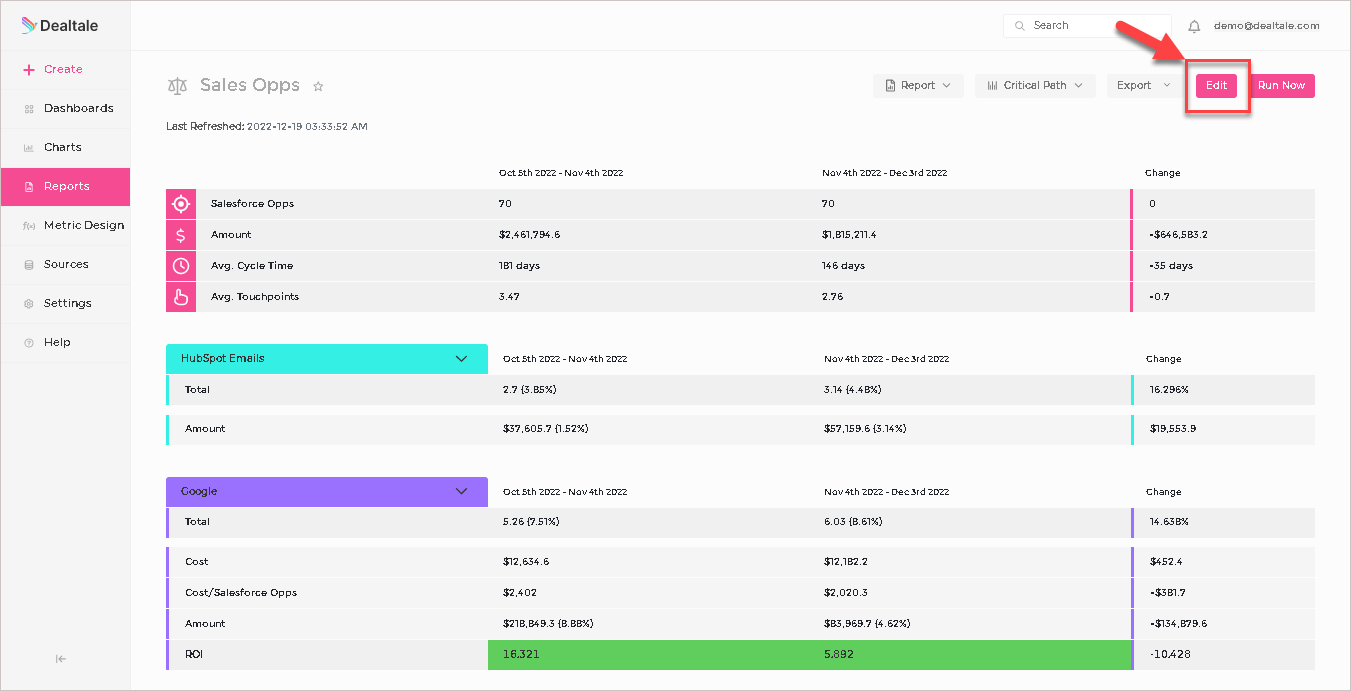Click the $2,461,794.6 amount value

(x=529, y=235)
